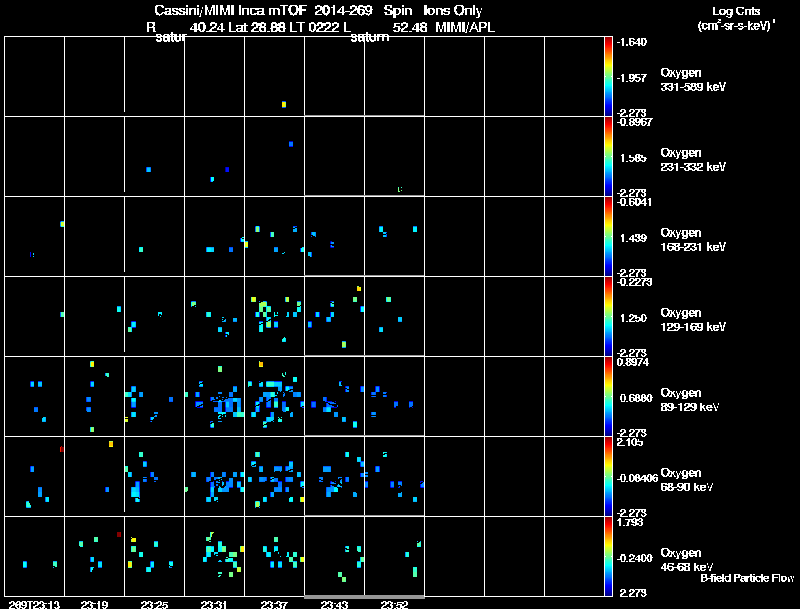The height and width of the screenshot is (609, 800).
Task: Click the "MIMI/APL" credit text
Action: (465, 27)
